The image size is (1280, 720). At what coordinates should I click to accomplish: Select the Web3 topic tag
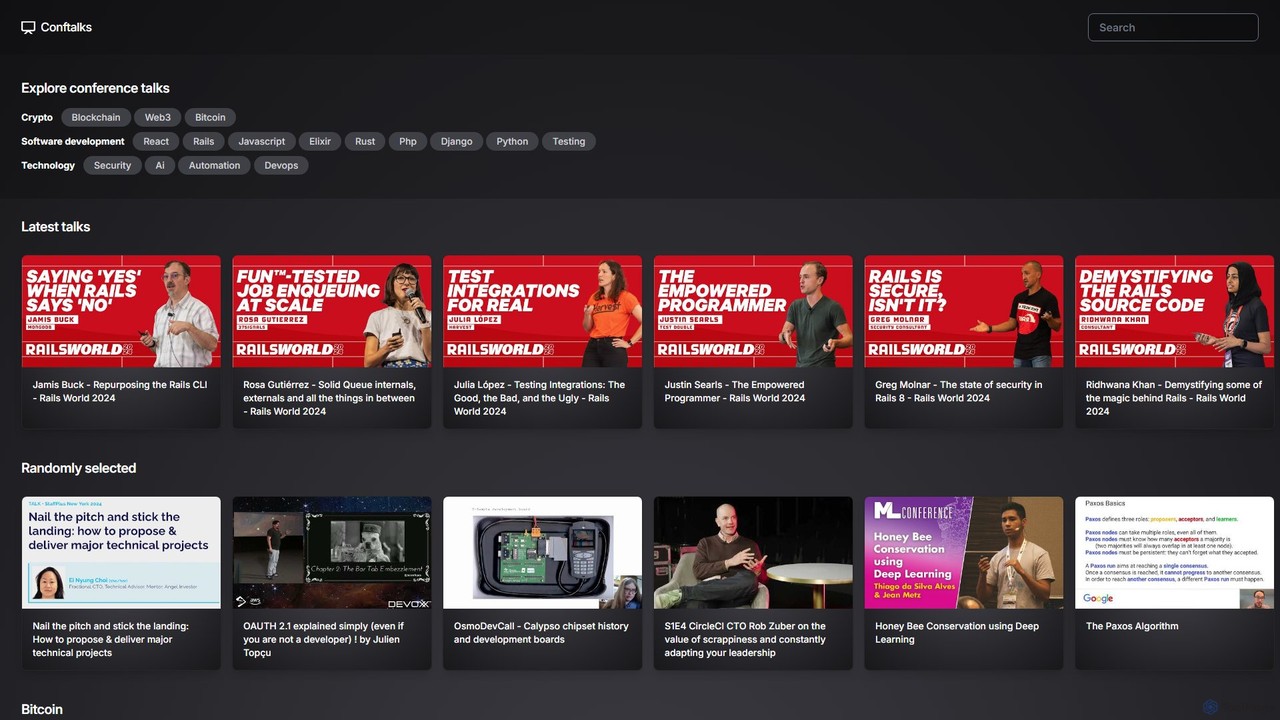pos(158,117)
